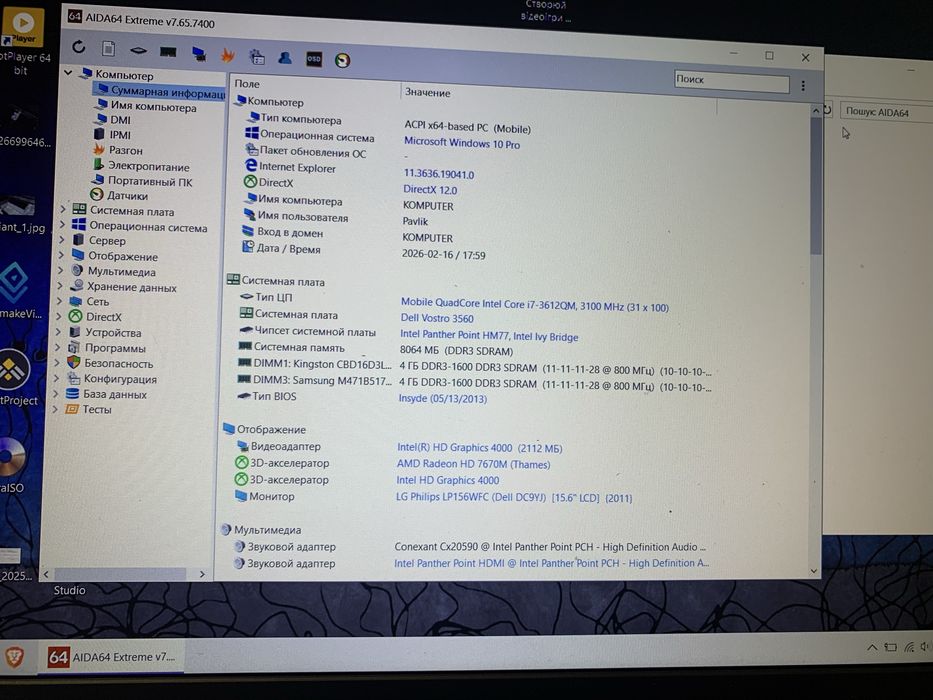Click the motherboard chip toolbar icon
Viewport: 933px width, 700px height.
(138, 51)
